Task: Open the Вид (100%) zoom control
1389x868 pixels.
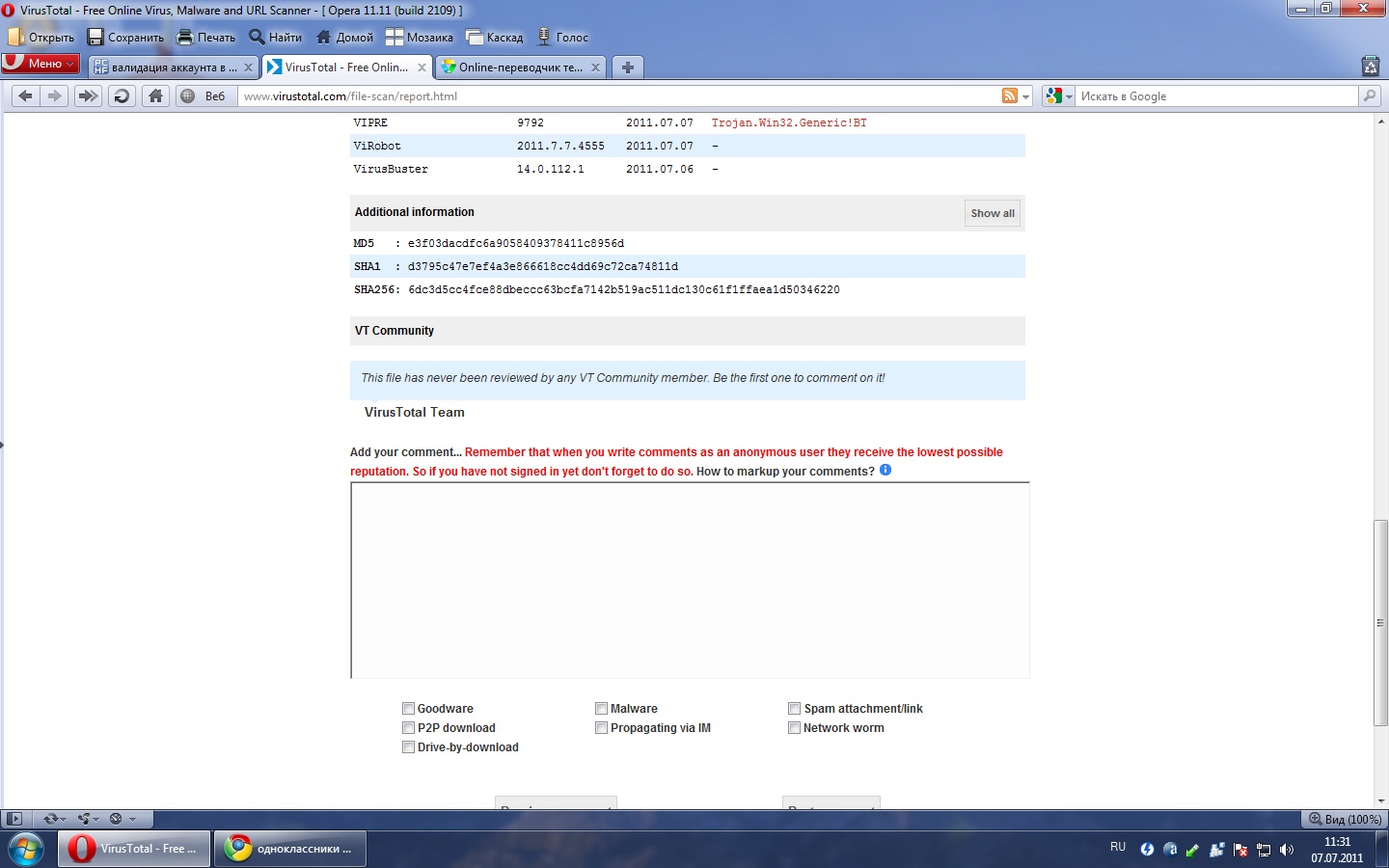Action: coord(1345,819)
